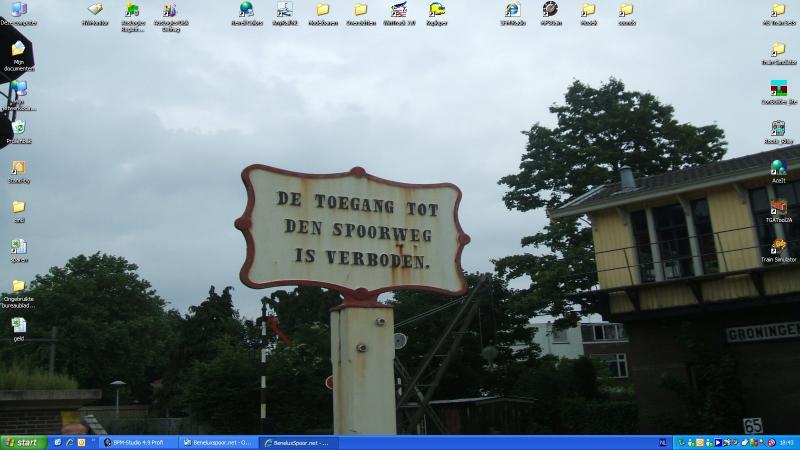Select the Route Riter shortcut icon

(x=779, y=132)
